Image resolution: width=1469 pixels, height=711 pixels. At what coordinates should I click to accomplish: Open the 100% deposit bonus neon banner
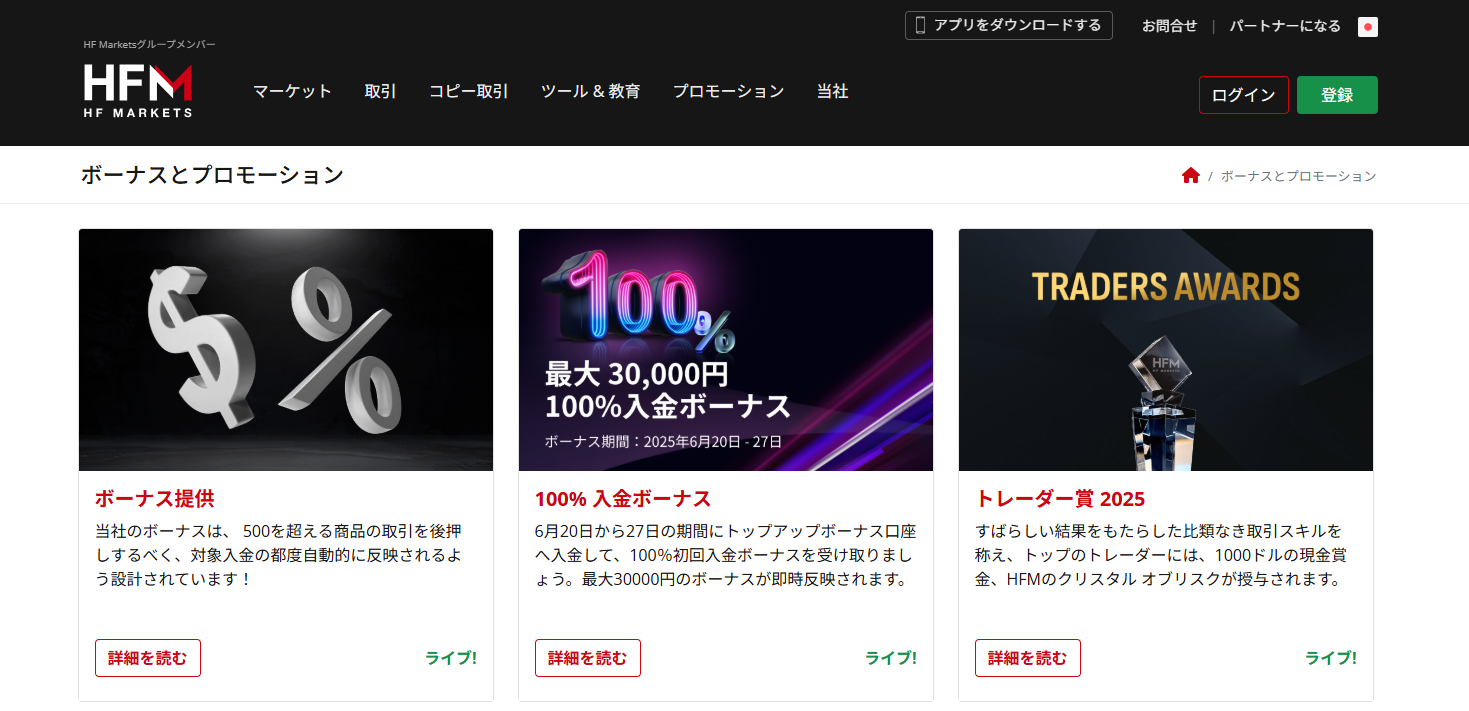[x=726, y=350]
